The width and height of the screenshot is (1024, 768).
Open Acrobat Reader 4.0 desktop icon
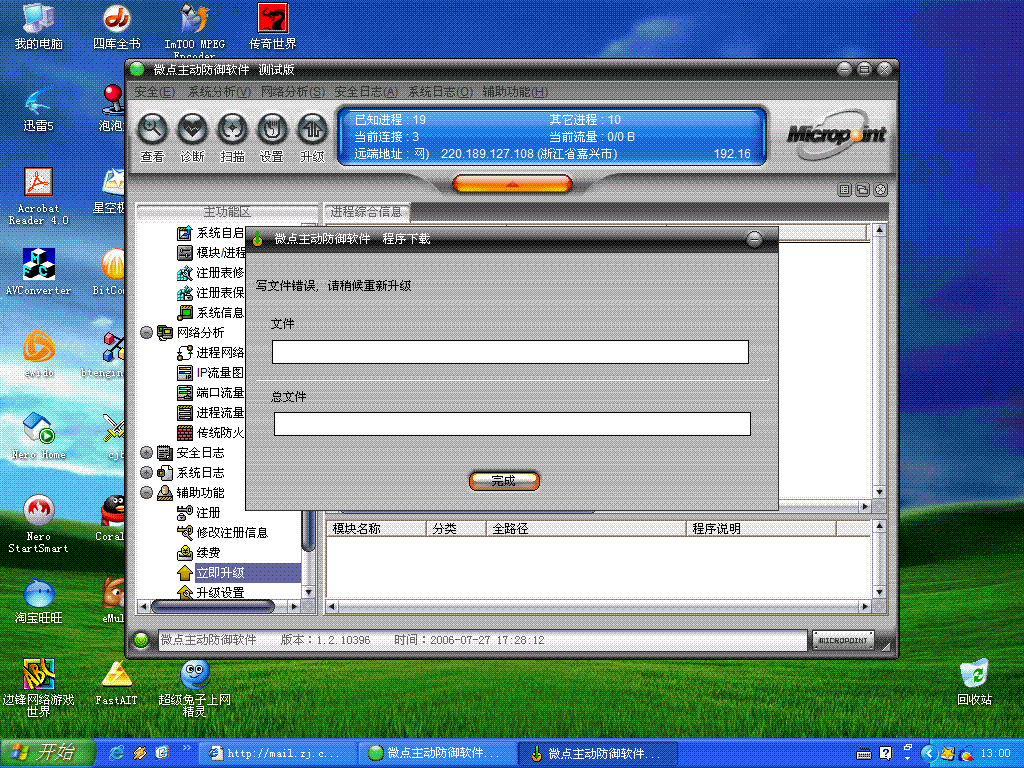pos(39,197)
